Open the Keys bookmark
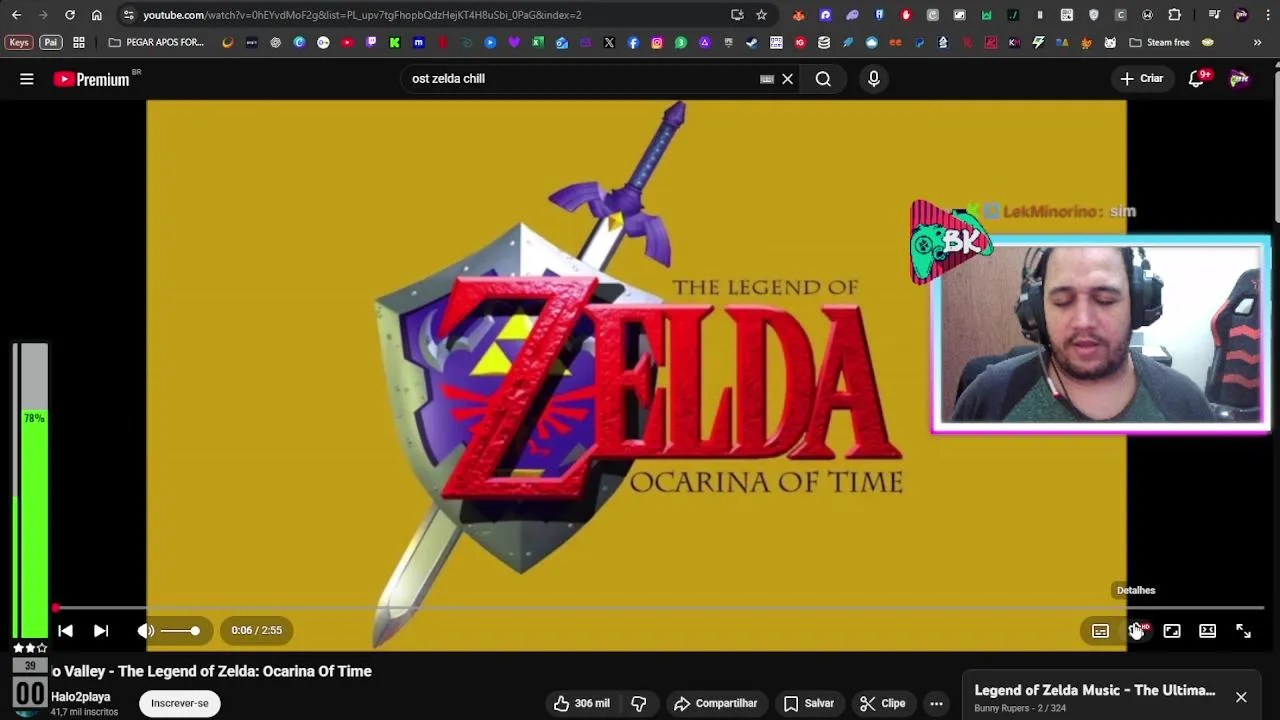This screenshot has width=1280, height=720. 19,43
